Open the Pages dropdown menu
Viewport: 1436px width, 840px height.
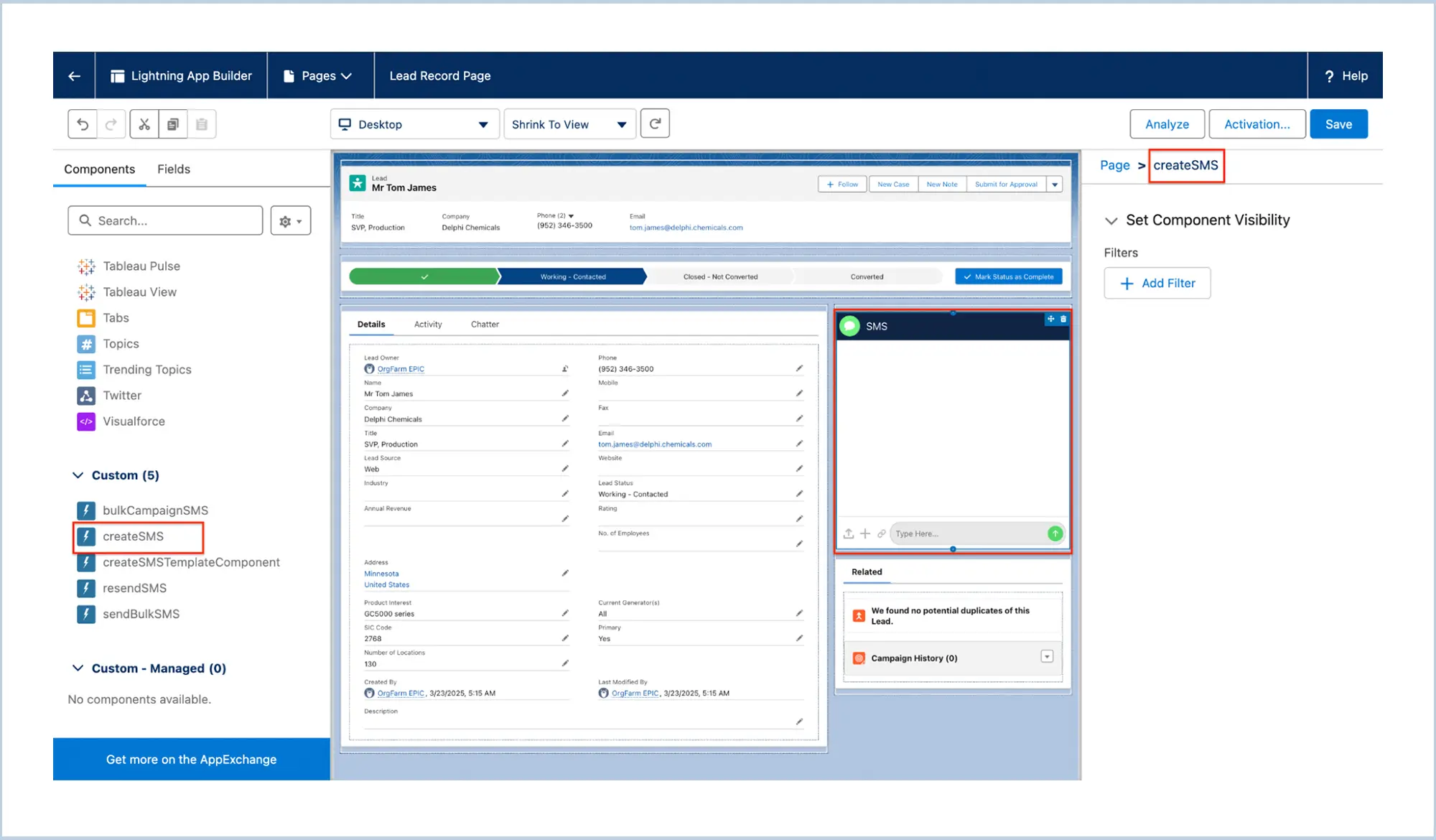320,76
